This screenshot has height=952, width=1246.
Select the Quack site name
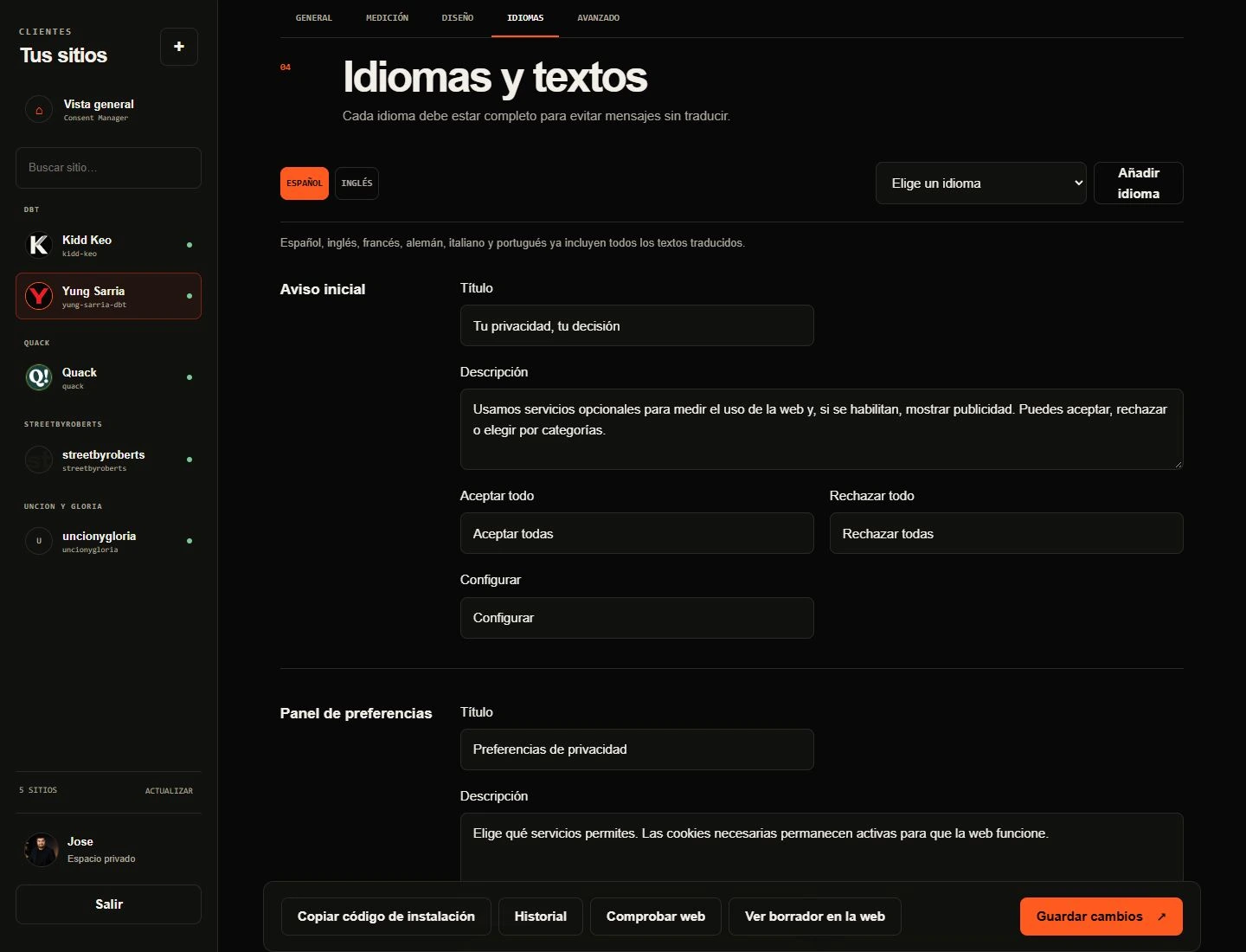pyautogui.click(x=80, y=372)
